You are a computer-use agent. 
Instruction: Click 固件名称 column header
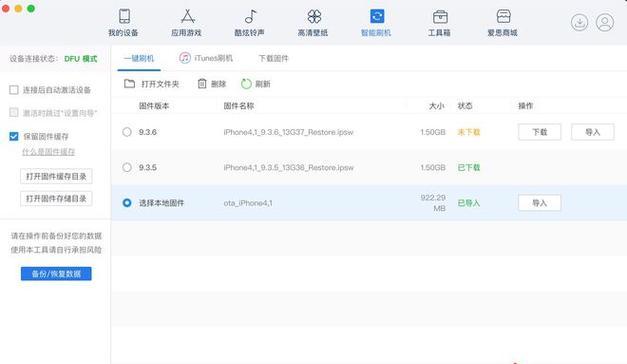(239, 106)
